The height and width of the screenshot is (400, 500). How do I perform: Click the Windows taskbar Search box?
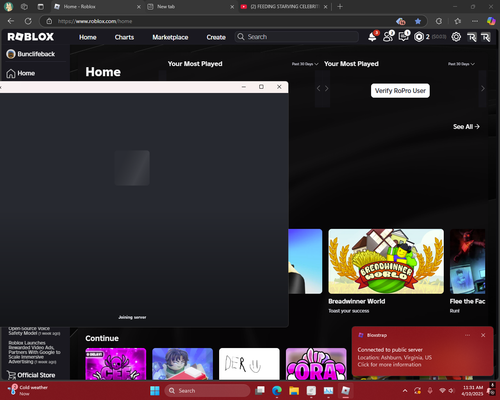point(207,391)
